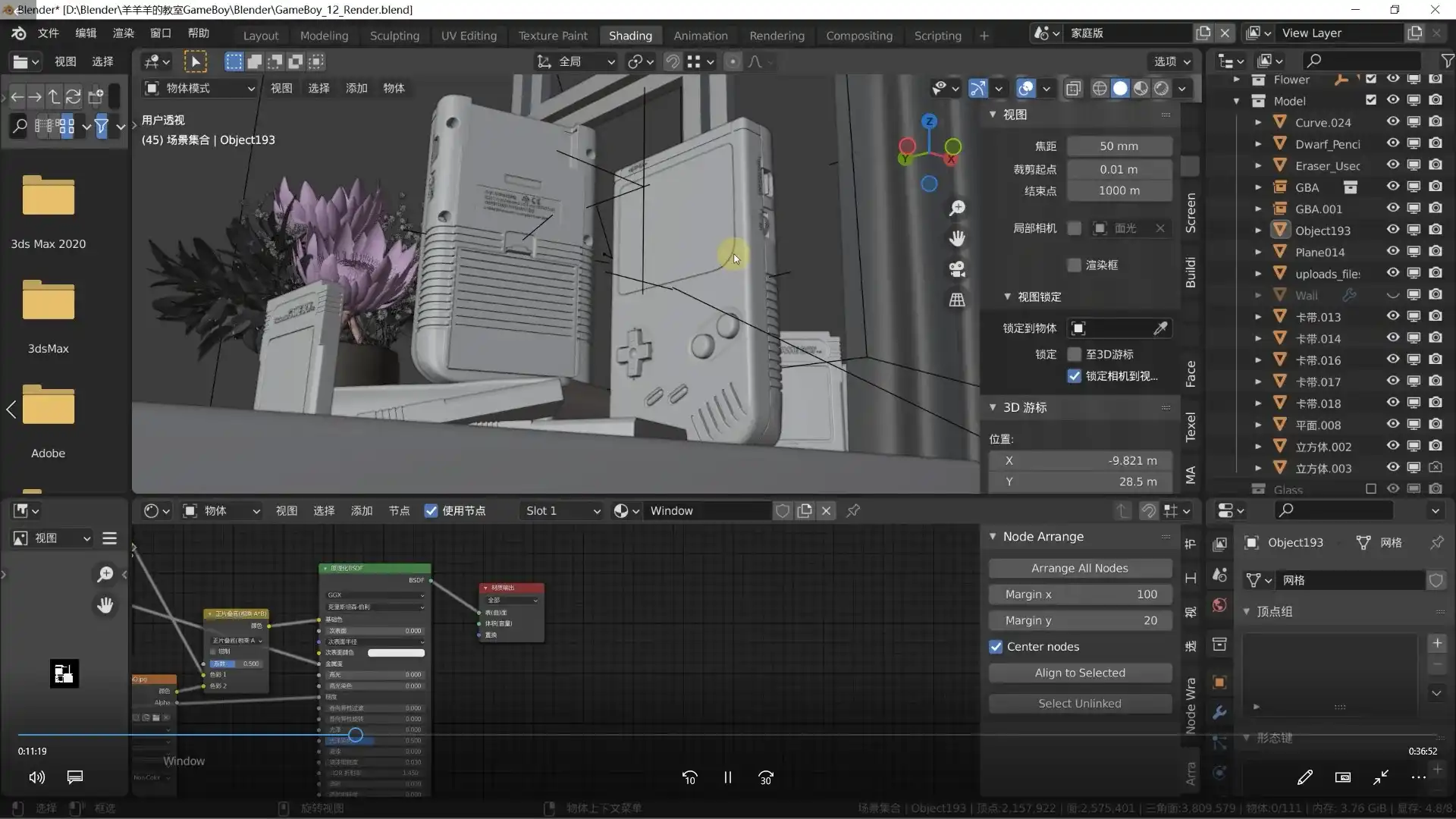Open the Slot 1 dropdown
This screenshot has height=819, width=1456.
(561, 510)
